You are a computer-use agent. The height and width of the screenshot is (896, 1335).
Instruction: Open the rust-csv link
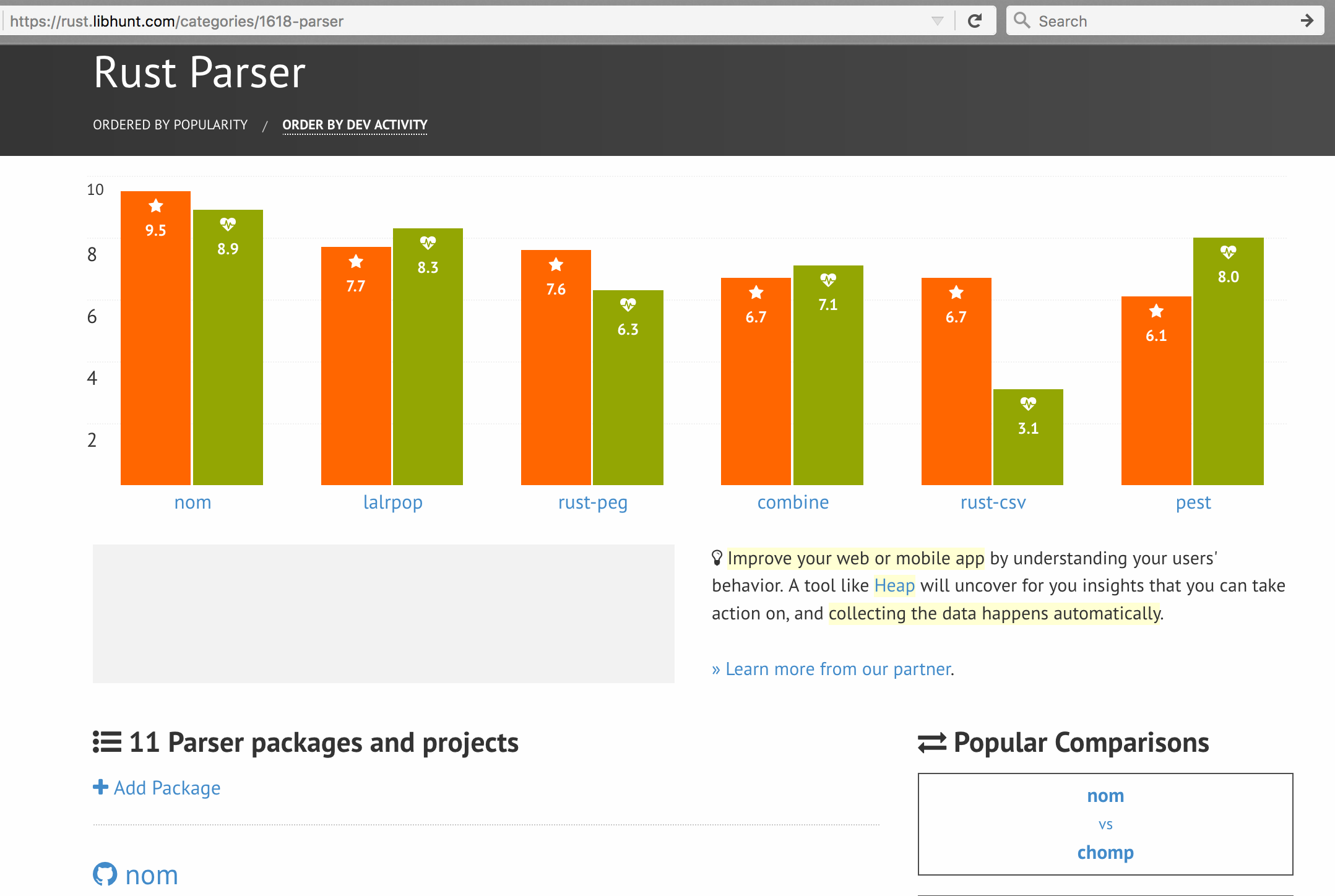[993, 502]
